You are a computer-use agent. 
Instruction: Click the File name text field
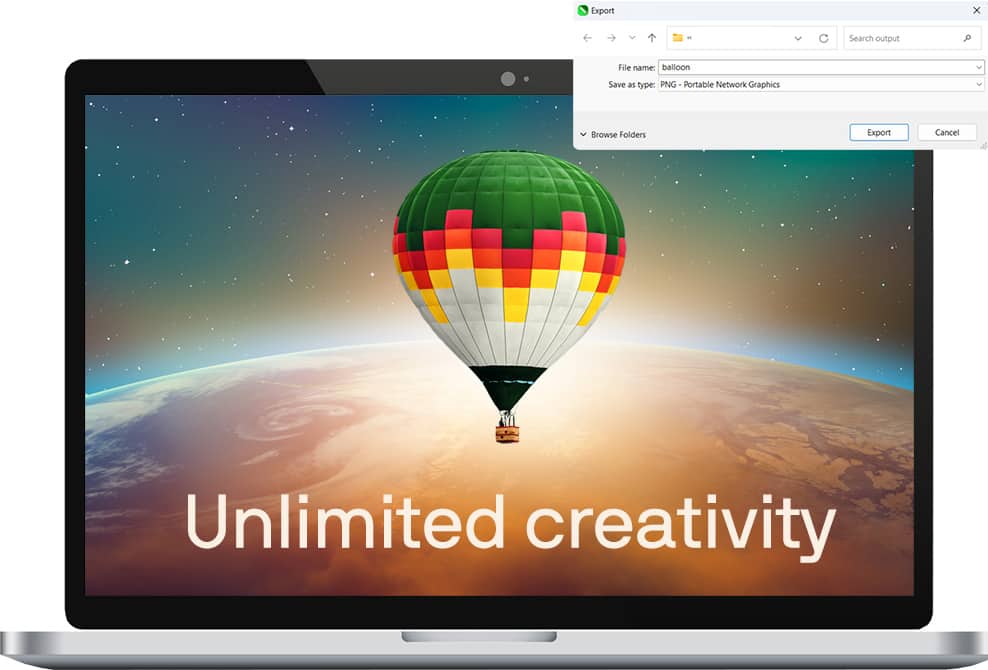pos(815,67)
